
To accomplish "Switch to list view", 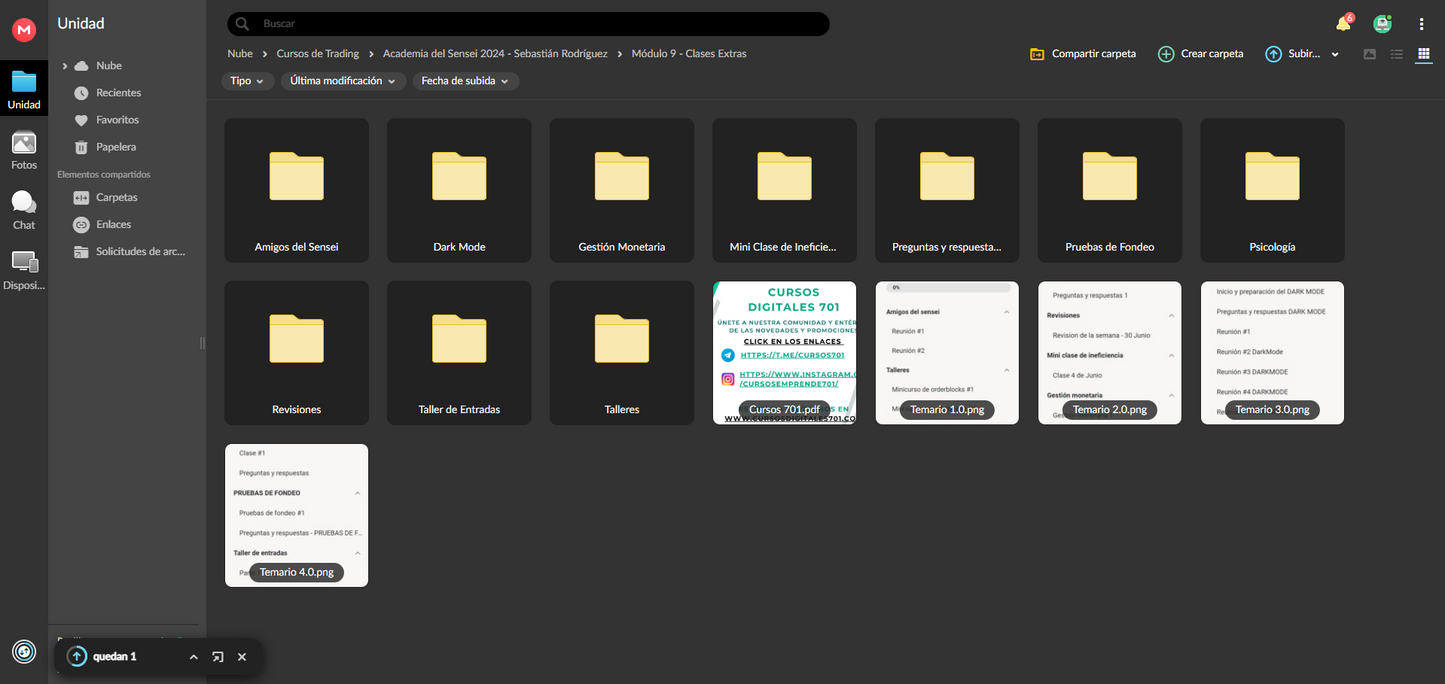I will click(1397, 54).
